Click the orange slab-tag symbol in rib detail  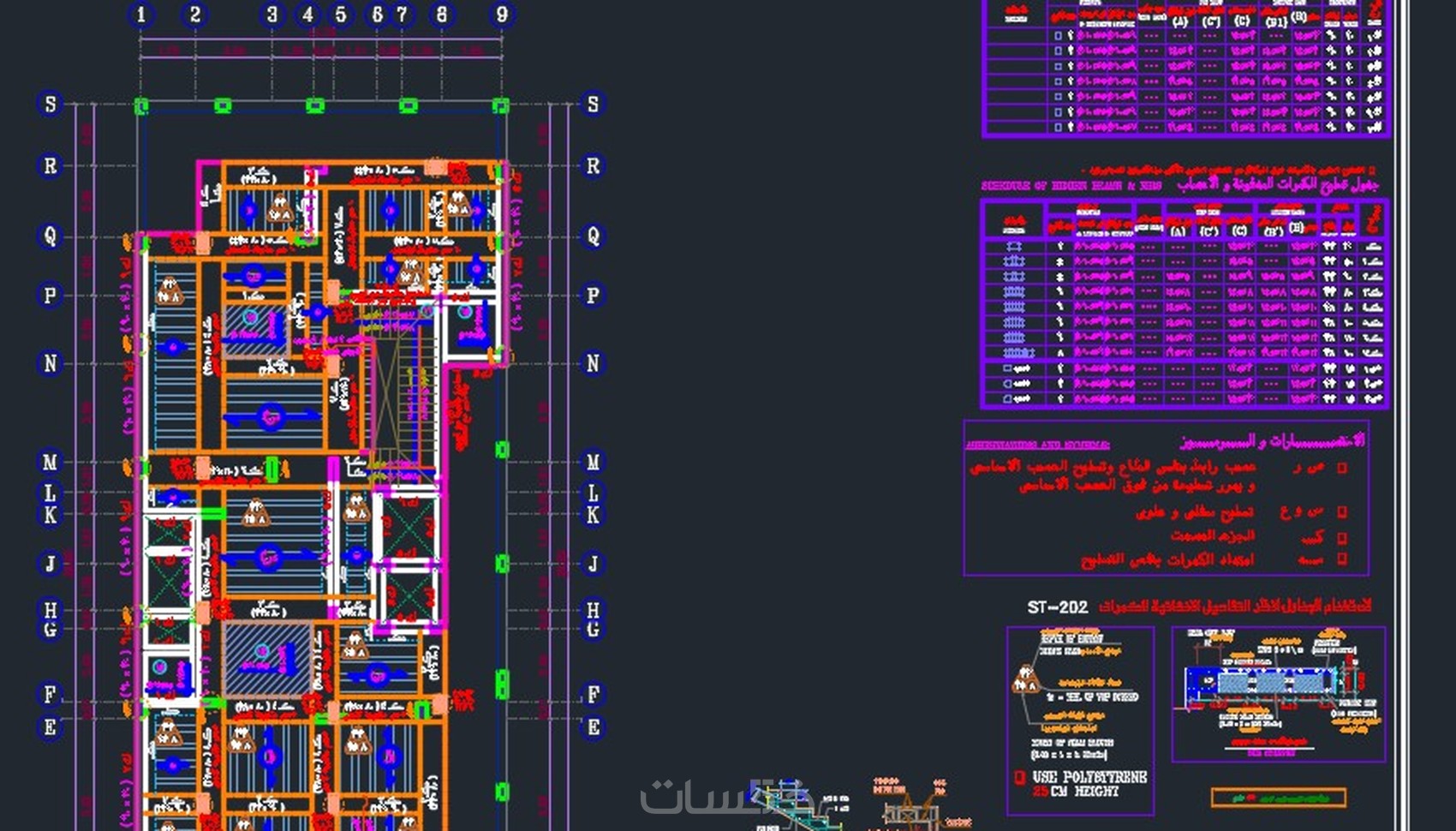pyautogui.click(x=1025, y=679)
